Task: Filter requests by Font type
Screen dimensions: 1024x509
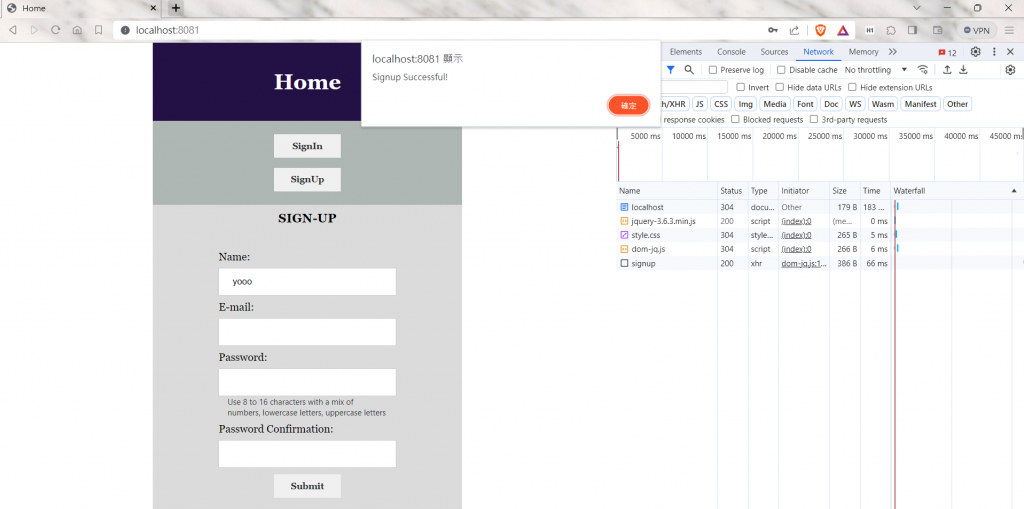Action: coord(805,104)
